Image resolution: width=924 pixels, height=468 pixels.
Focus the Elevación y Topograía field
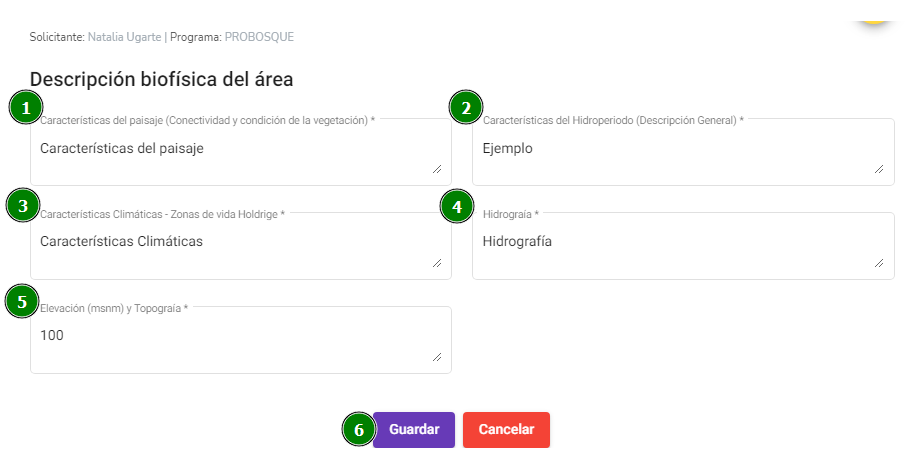coord(240,340)
